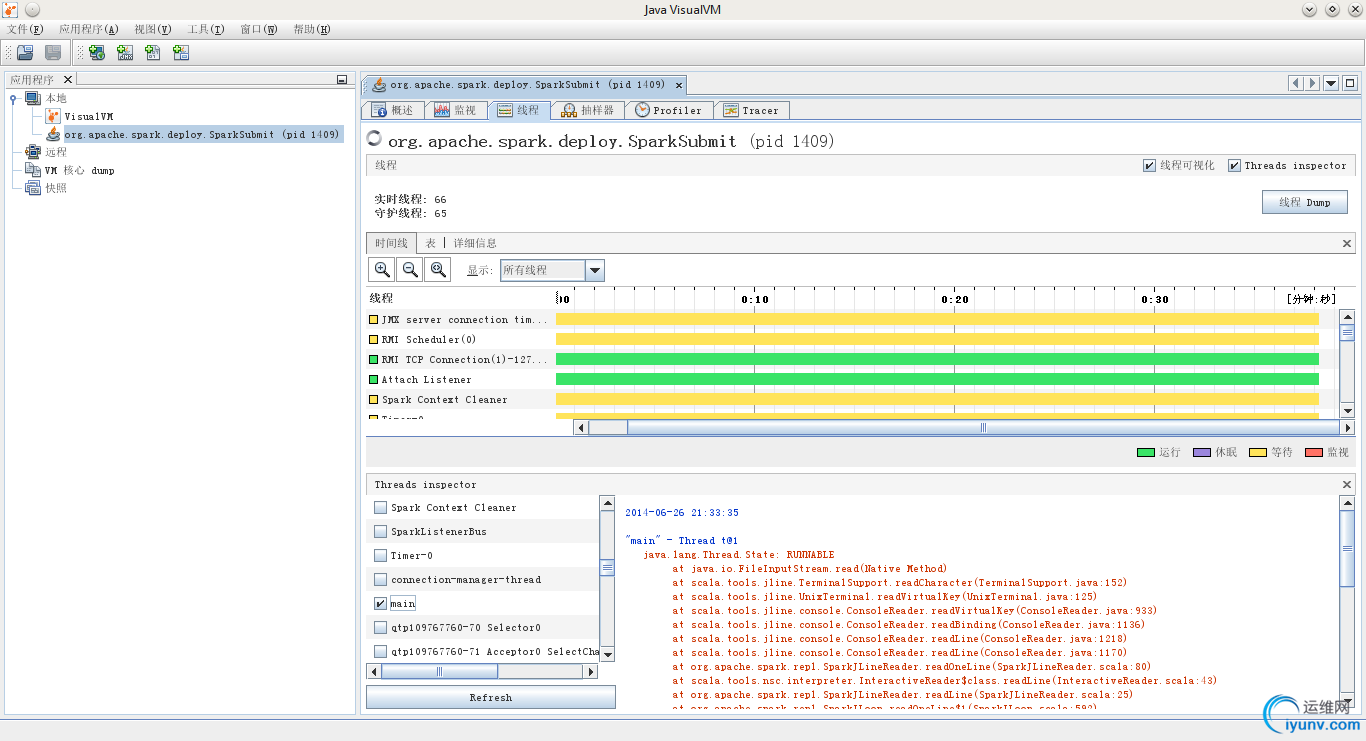Toggle the Threads inspector checkbox

tap(1235, 166)
